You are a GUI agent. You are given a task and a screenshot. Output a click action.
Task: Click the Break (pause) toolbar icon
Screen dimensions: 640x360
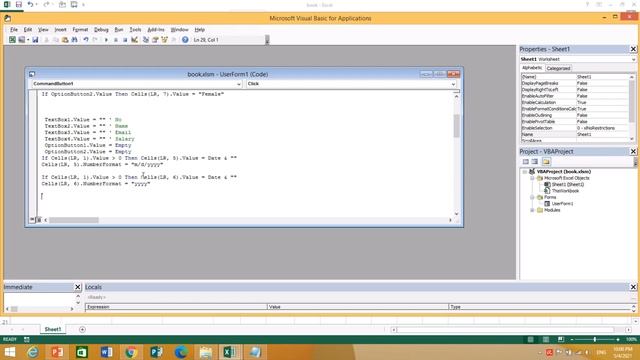[116, 40]
